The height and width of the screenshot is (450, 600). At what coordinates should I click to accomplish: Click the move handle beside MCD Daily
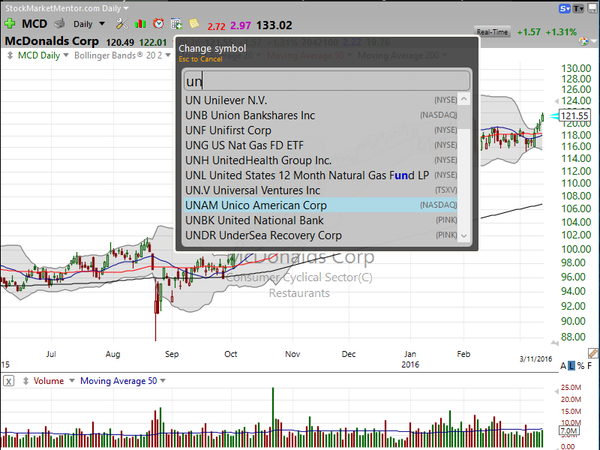tap(10, 55)
